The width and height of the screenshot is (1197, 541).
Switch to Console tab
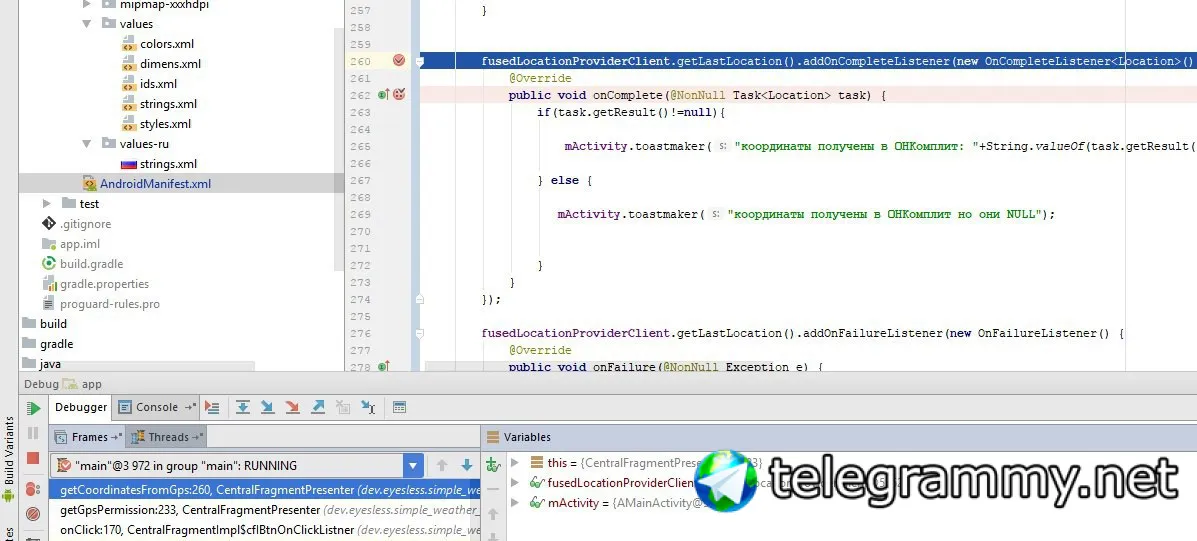tap(156, 407)
